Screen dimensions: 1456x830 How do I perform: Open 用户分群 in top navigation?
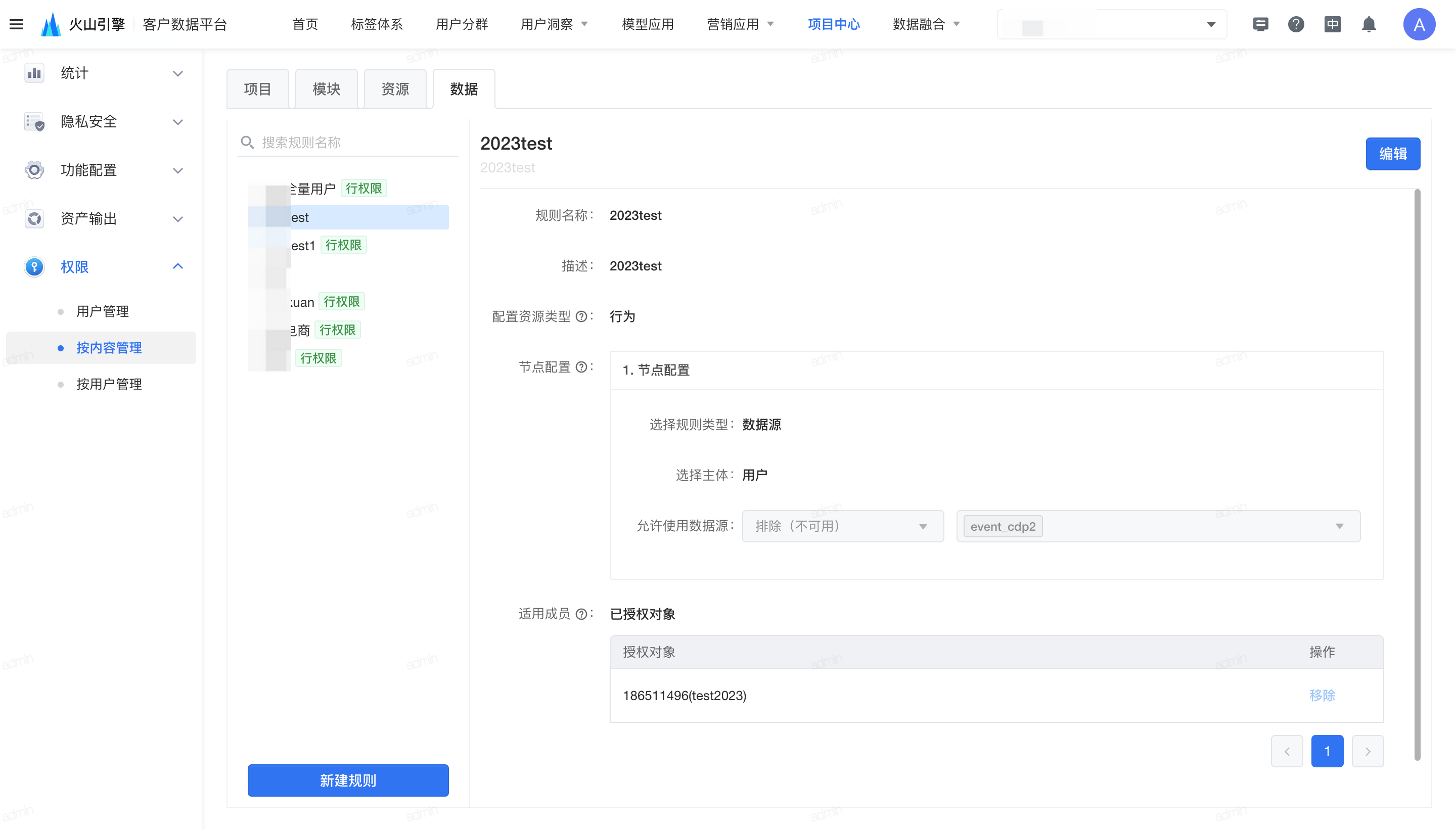(x=462, y=24)
